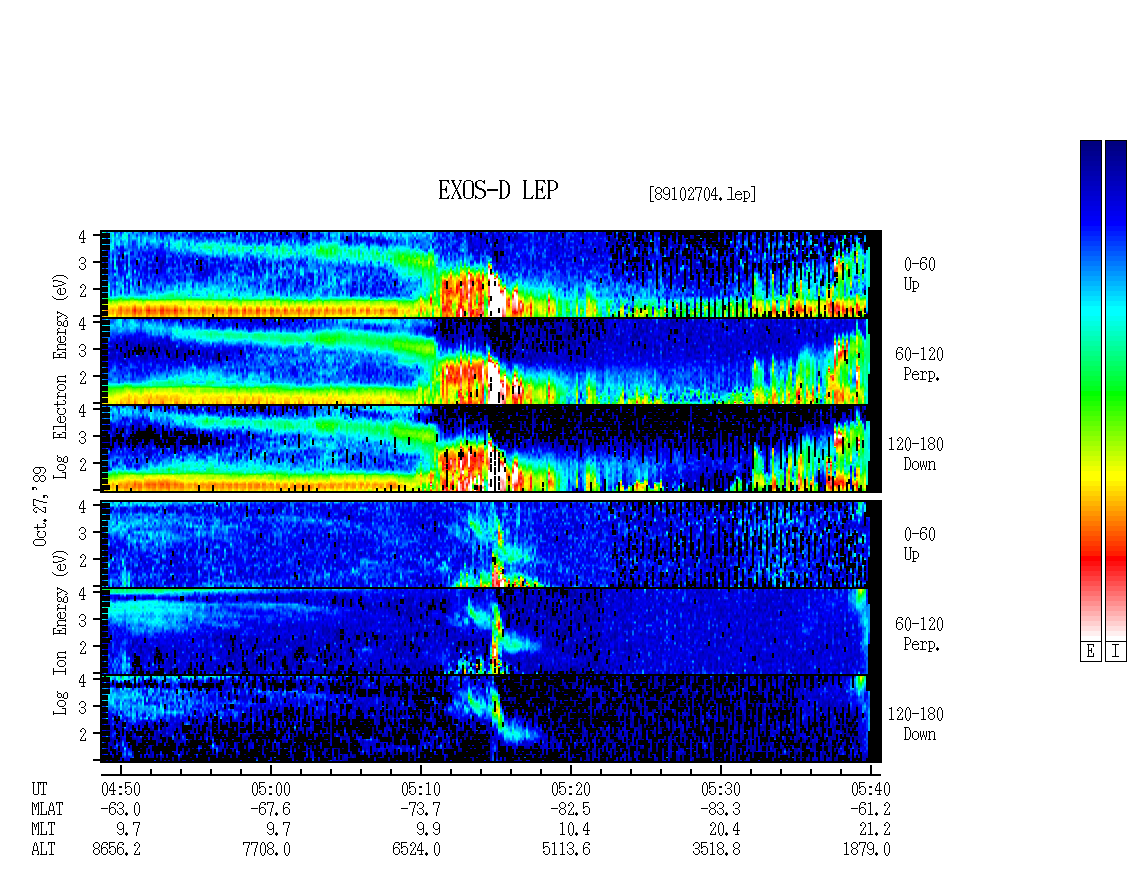
Task: Click the MLT value 9.7 under 04:50
Action: pos(128,830)
